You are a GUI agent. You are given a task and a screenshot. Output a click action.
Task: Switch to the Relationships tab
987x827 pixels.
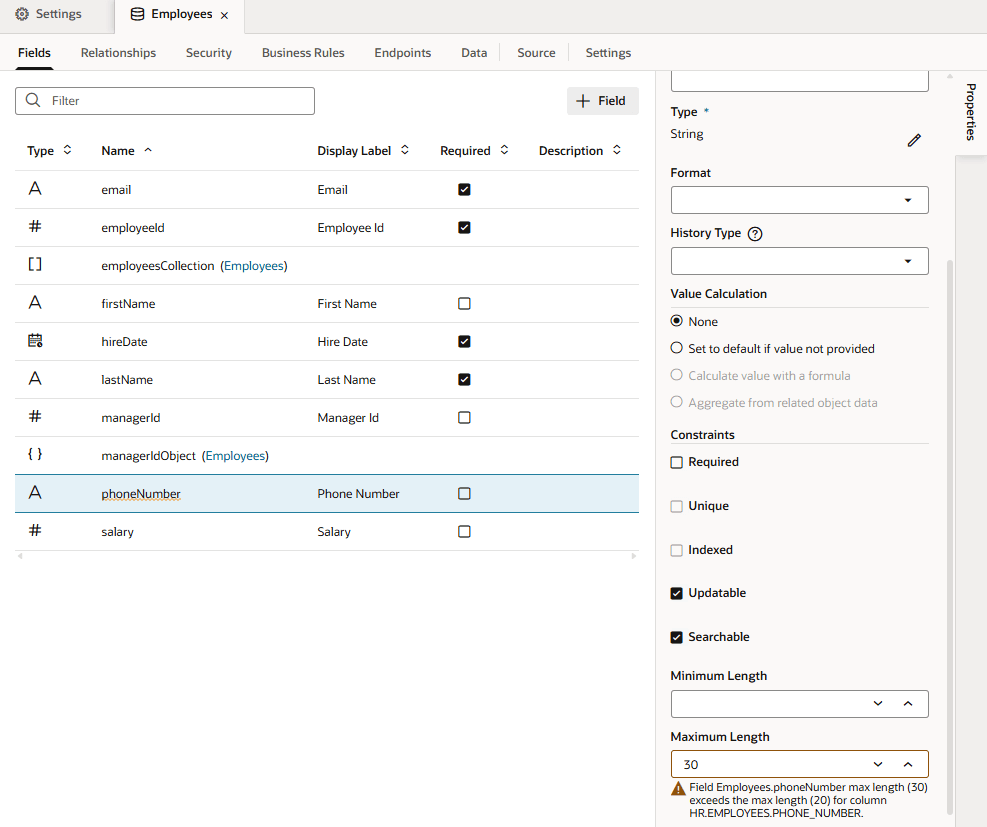[x=118, y=53]
